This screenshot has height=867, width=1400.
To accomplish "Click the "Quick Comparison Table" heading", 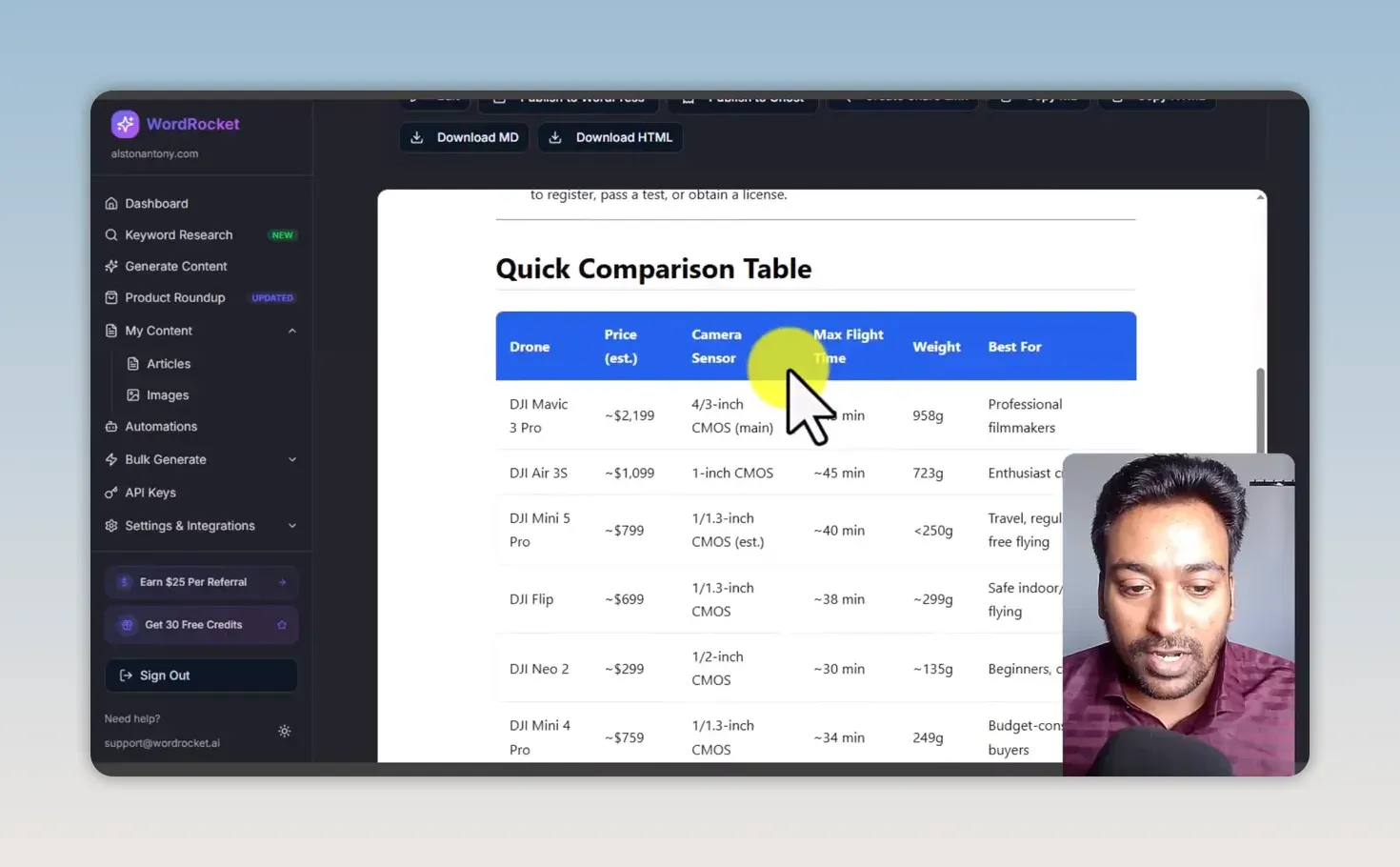I will point(653,269).
